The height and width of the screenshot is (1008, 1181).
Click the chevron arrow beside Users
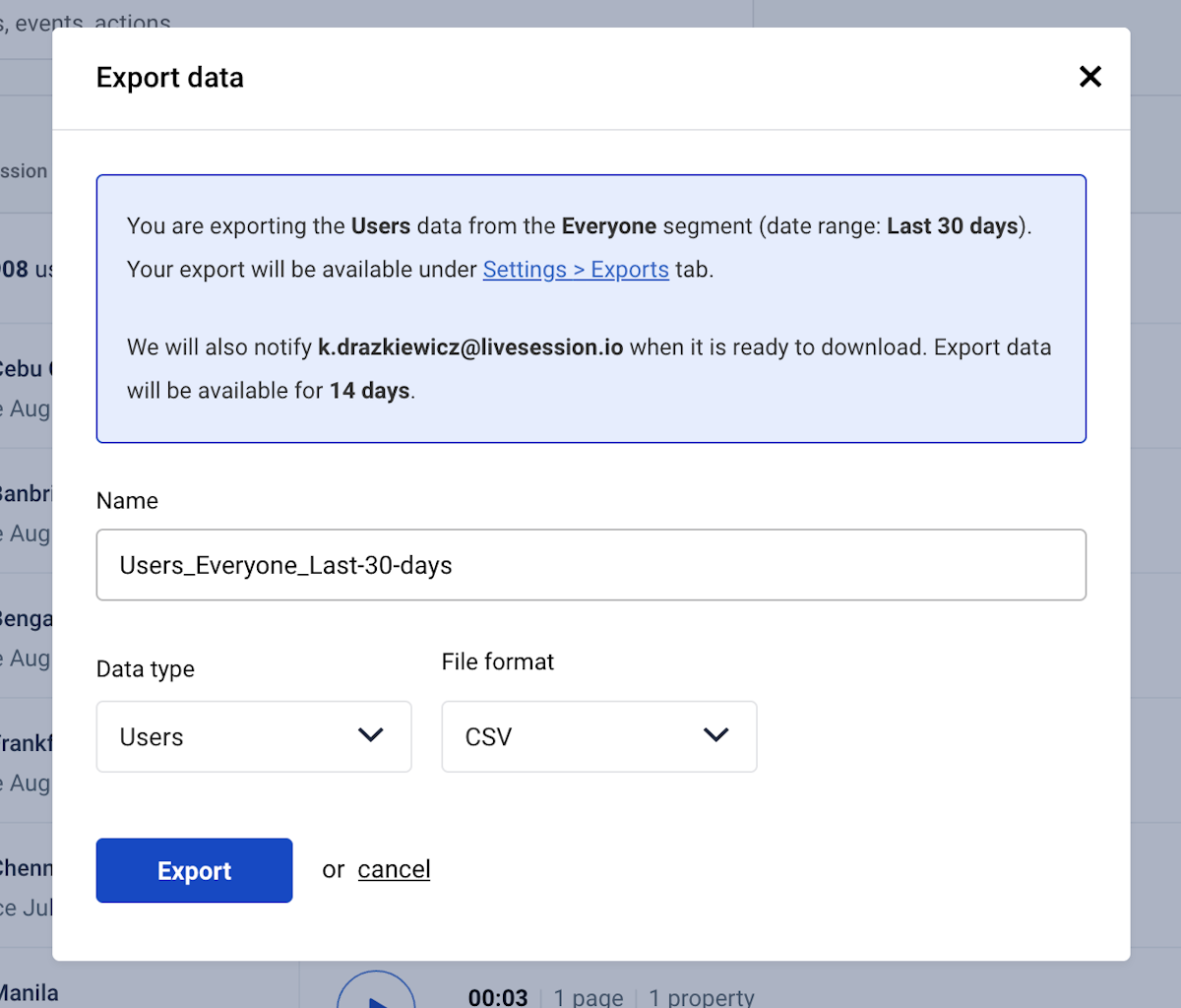click(x=371, y=735)
